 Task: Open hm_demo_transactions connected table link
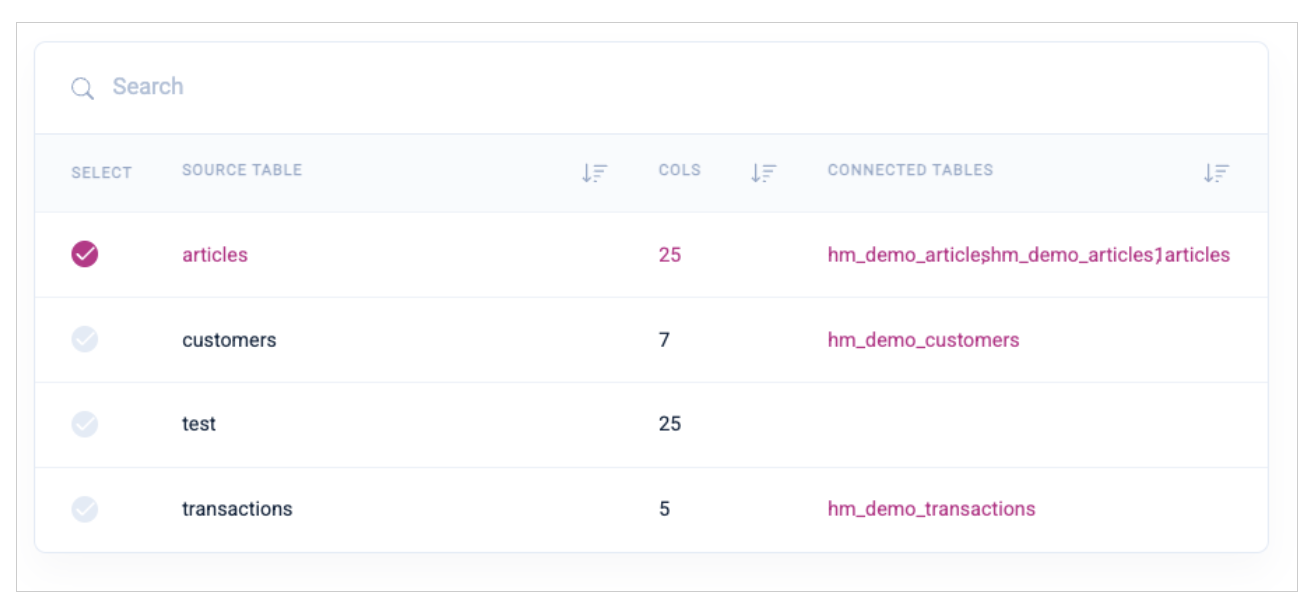(x=931, y=509)
